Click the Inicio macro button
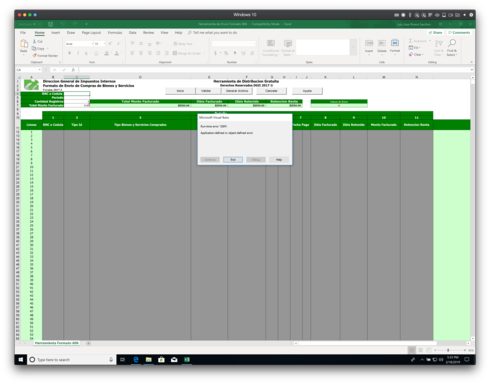This screenshot has height=384, width=490. click(x=180, y=91)
